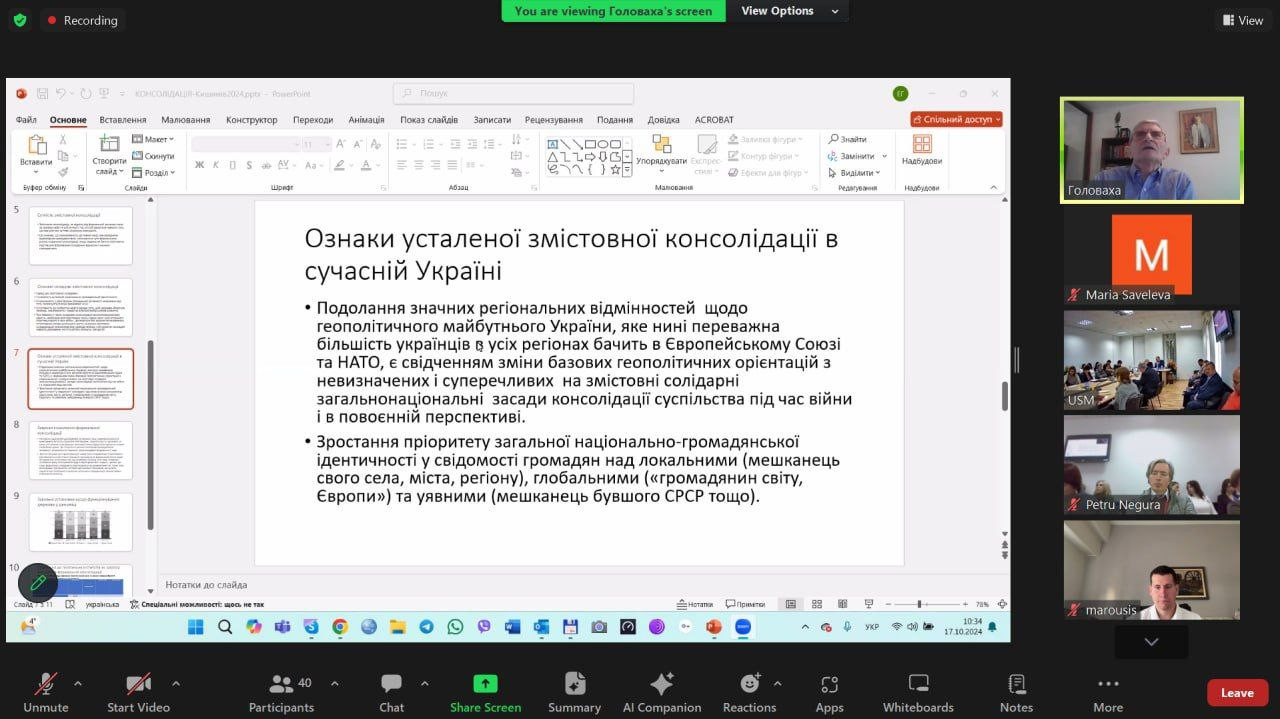This screenshot has height=719, width=1280.
Task: Select slide 8 thumbnail in panel
Action: coord(80,451)
